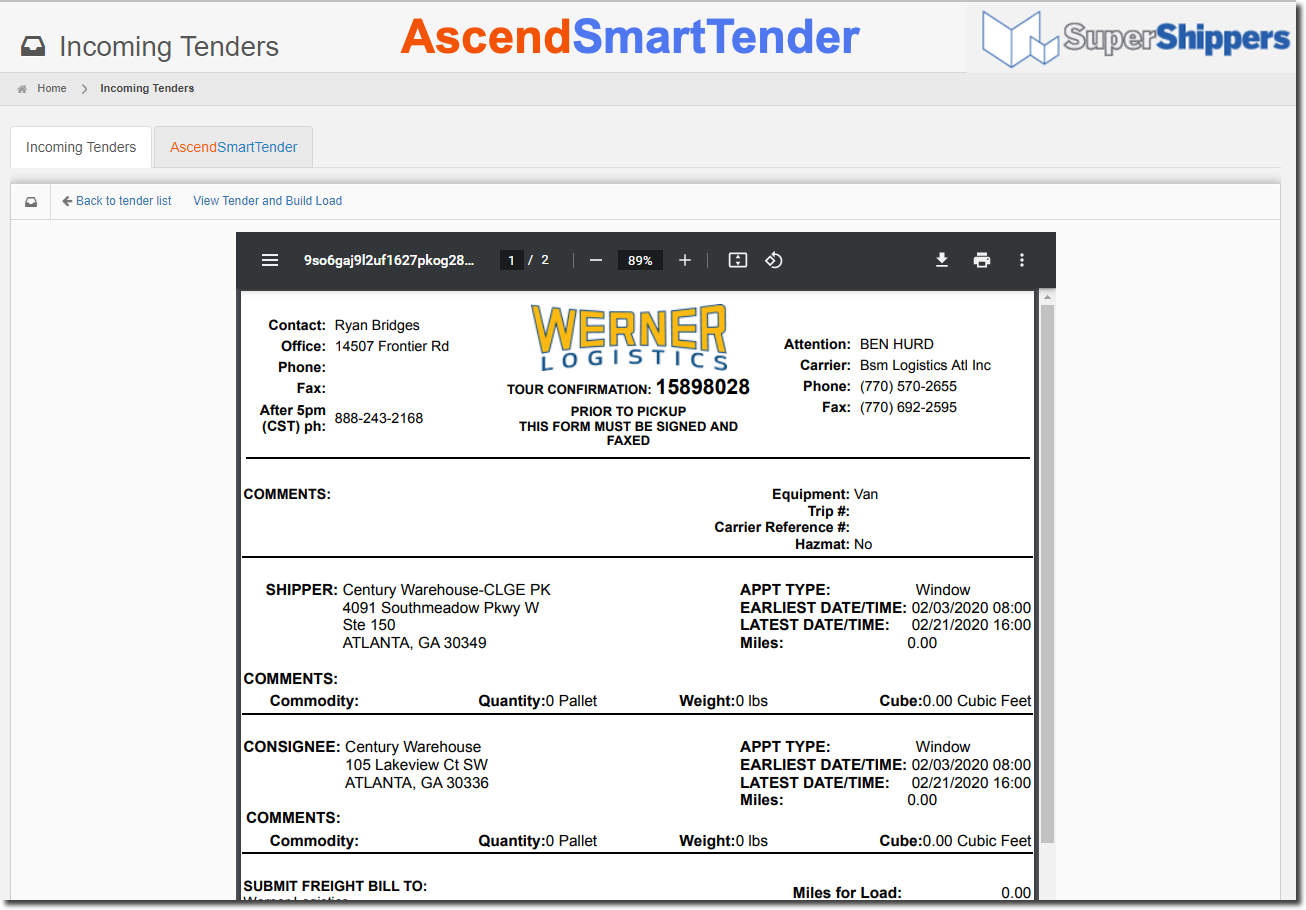Click the inbox tray icon in the toolbar

point(31,201)
